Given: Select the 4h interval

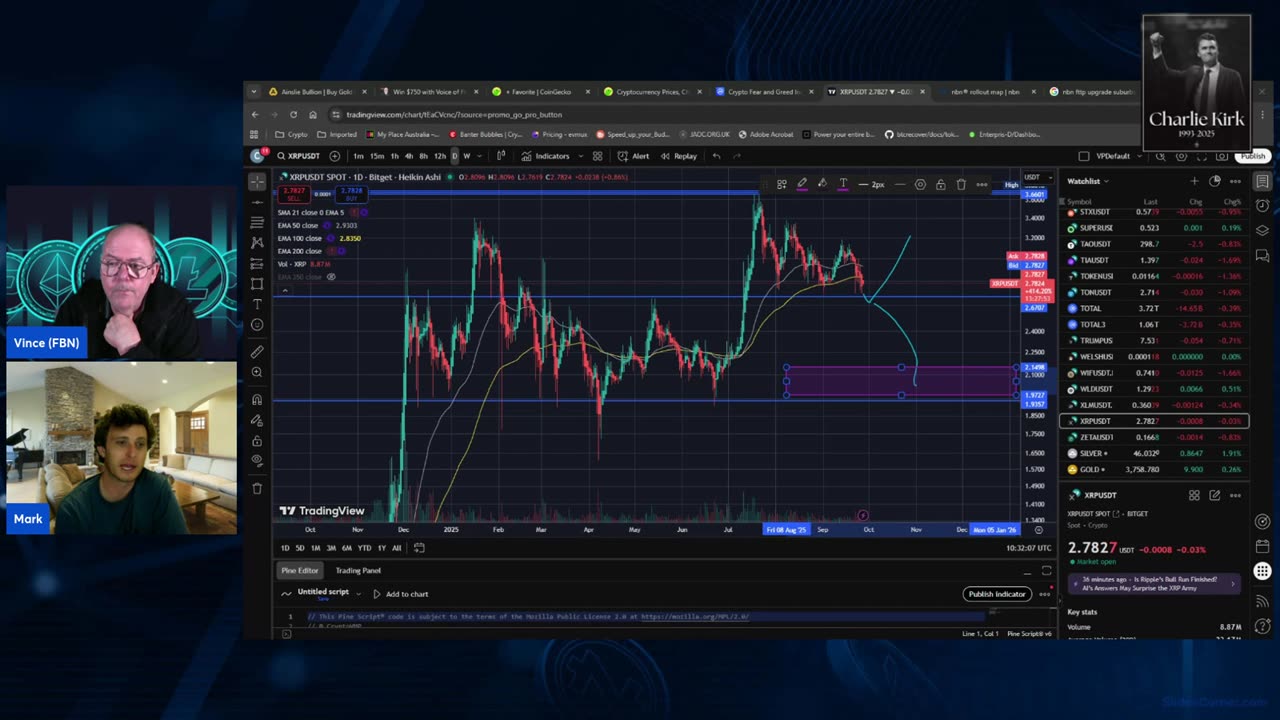Looking at the screenshot, I should (x=408, y=156).
